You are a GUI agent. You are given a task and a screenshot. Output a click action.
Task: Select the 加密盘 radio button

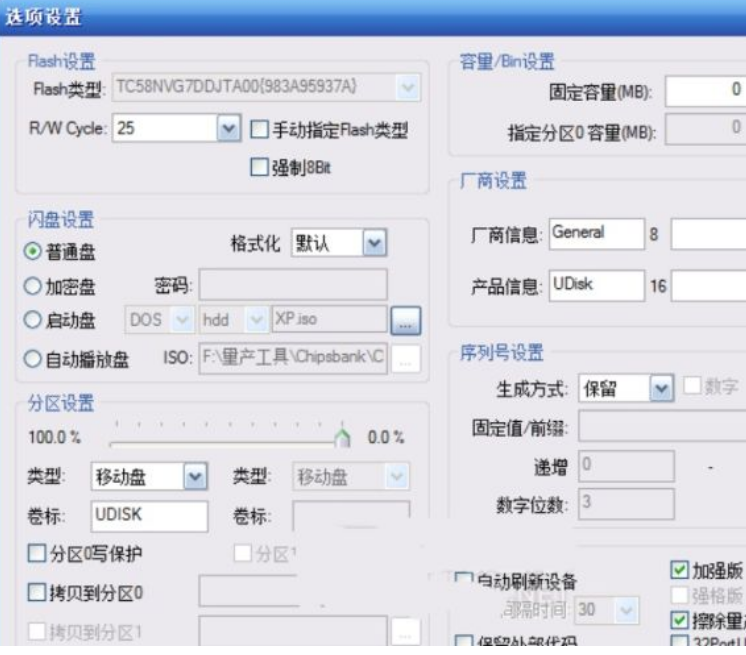(x=33, y=287)
